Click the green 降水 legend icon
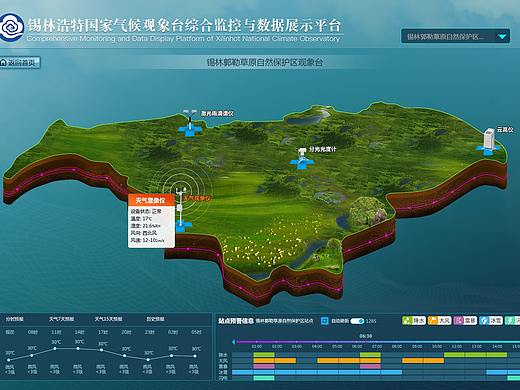The image size is (520, 390). [x=407, y=321]
